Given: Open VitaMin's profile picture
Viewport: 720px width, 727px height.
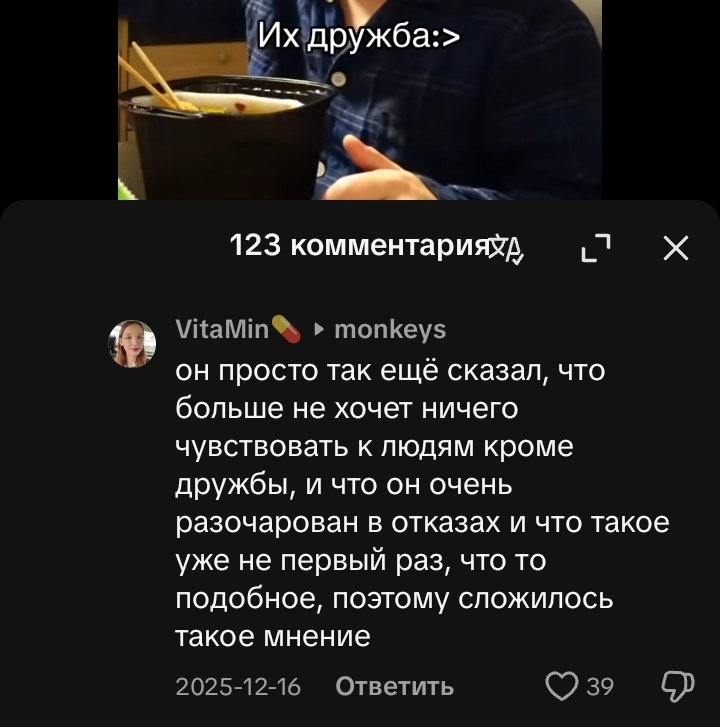Looking at the screenshot, I should [132, 344].
